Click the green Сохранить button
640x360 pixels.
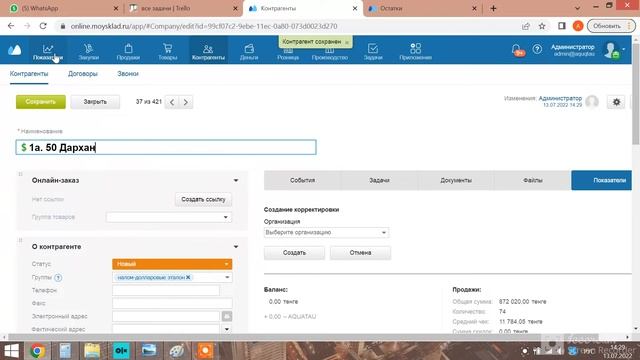click(41, 102)
